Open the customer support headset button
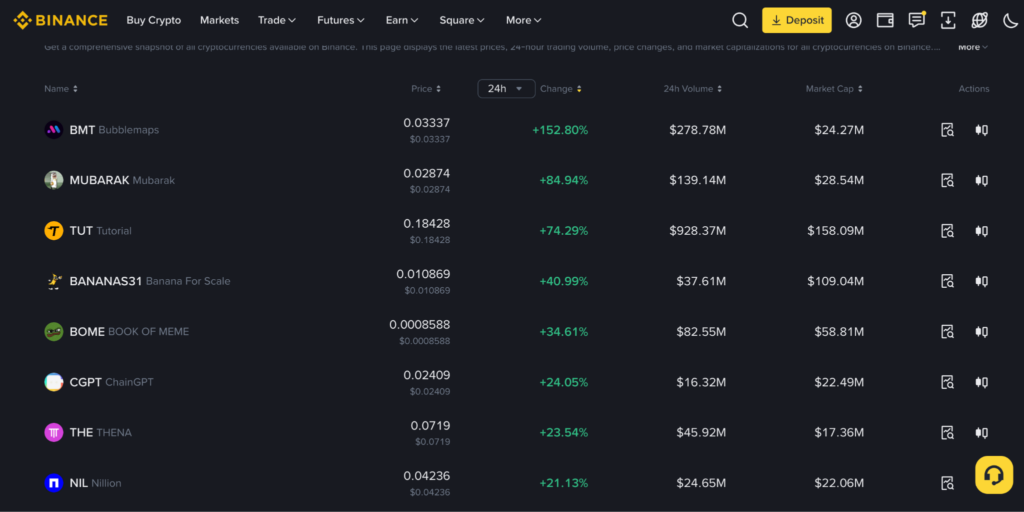This screenshot has height=512, width=1024. [994, 475]
